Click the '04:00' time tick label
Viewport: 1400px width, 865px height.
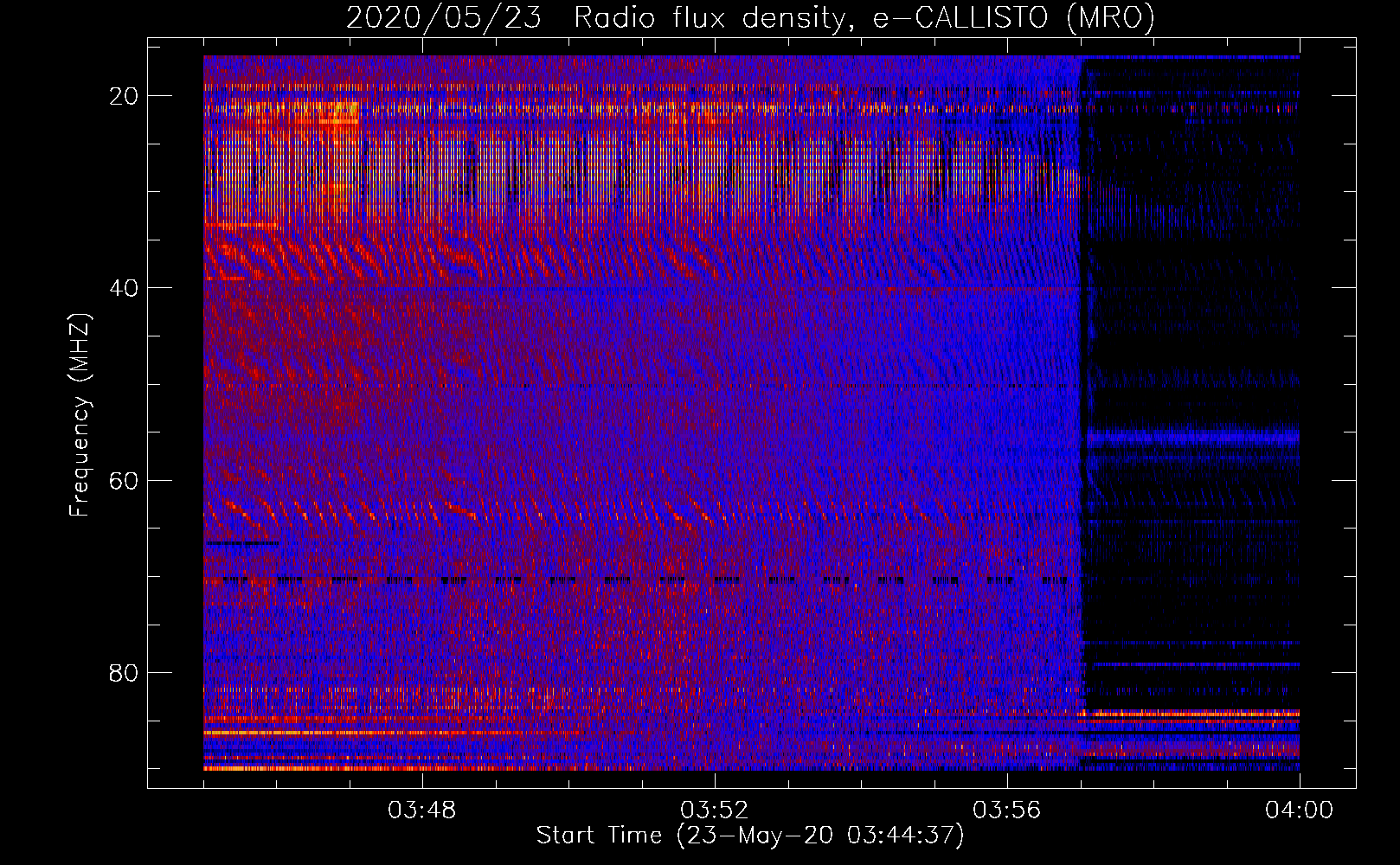point(1300,811)
